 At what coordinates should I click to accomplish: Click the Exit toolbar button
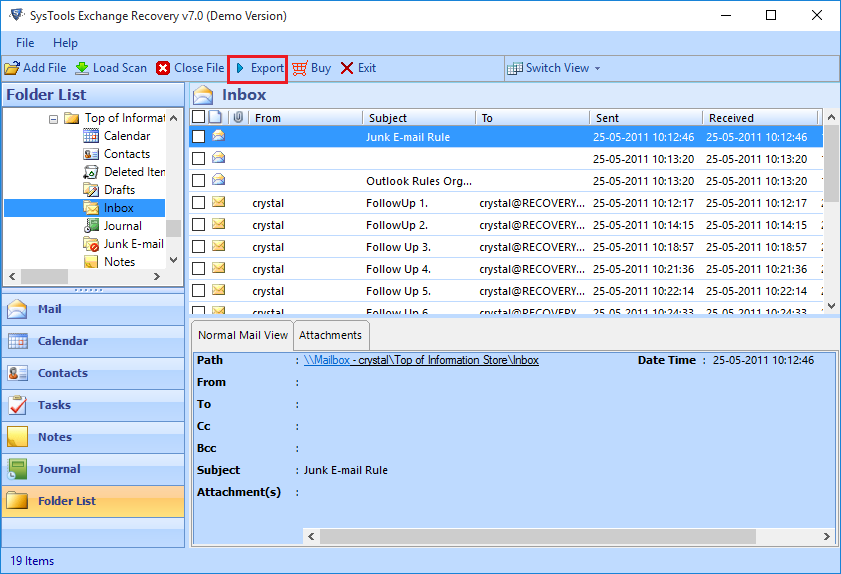358,68
